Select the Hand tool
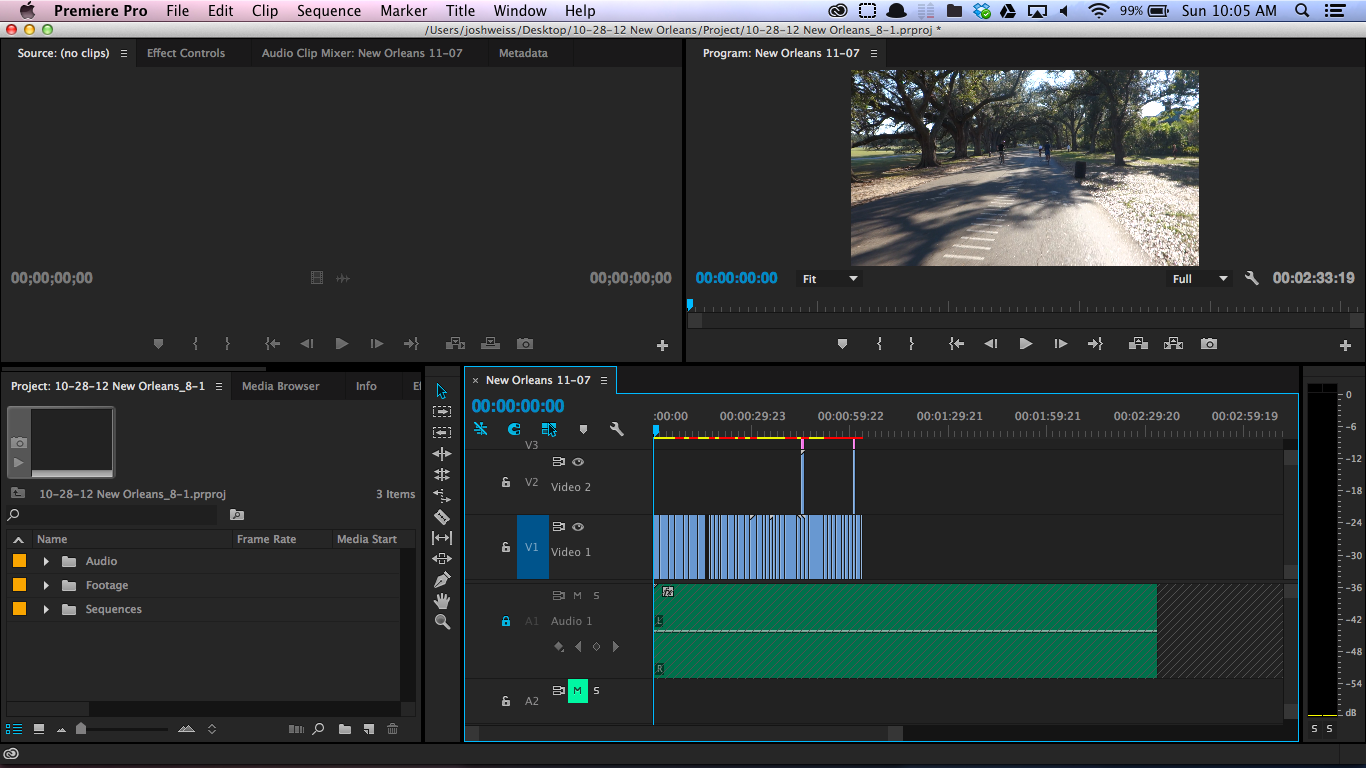Viewport: 1366px width, 768px height. pos(442,601)
